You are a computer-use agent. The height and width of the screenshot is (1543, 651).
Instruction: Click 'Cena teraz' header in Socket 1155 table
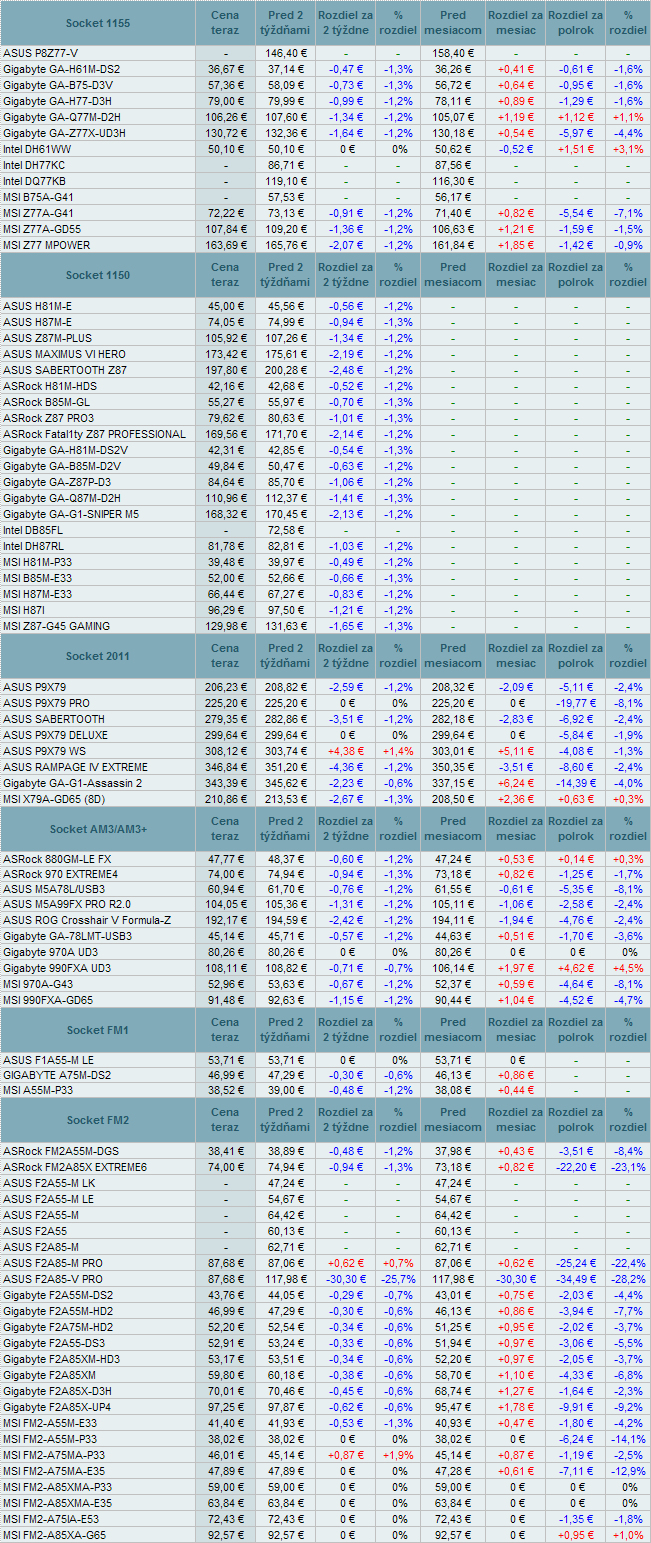tap(225, 22)
